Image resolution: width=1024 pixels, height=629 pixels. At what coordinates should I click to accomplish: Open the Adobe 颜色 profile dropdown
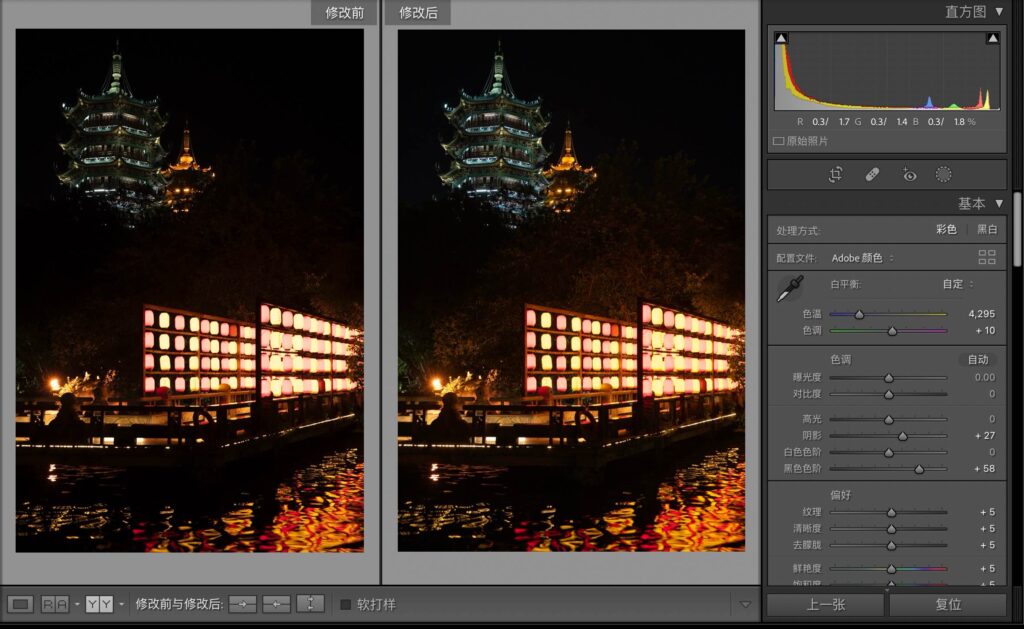pyautogui.click(x=862, y=258)
